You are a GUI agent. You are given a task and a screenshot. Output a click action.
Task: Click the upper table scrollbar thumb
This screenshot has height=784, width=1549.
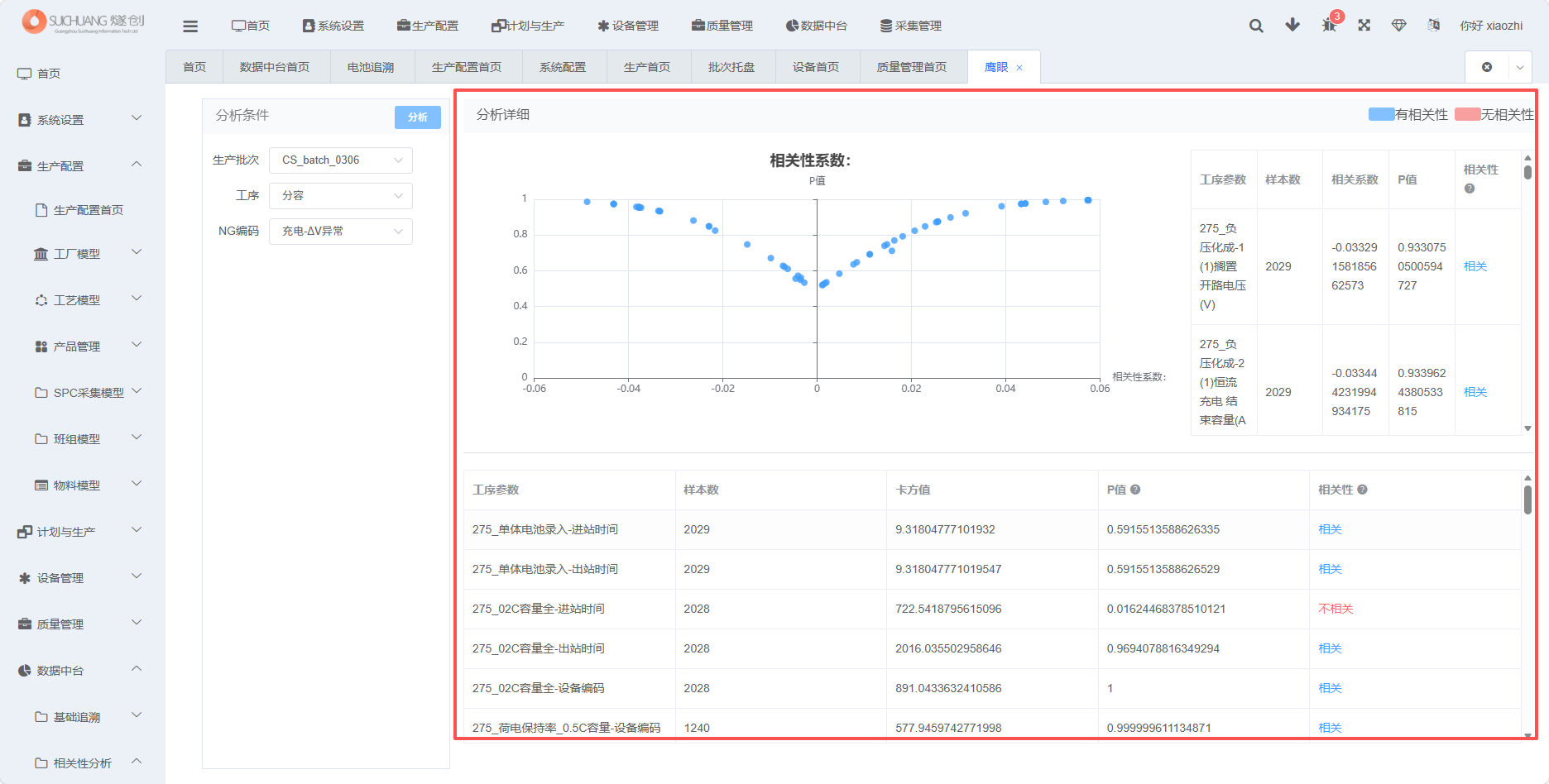[1527, 172]
